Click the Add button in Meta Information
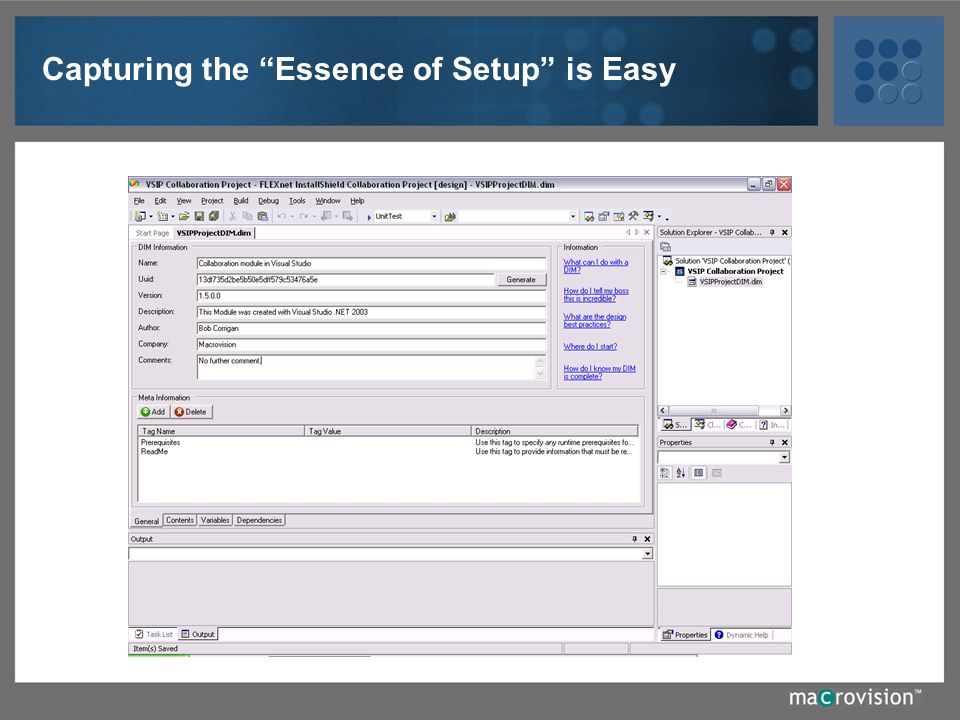This screenshot has width=960, height=720. 153,412
